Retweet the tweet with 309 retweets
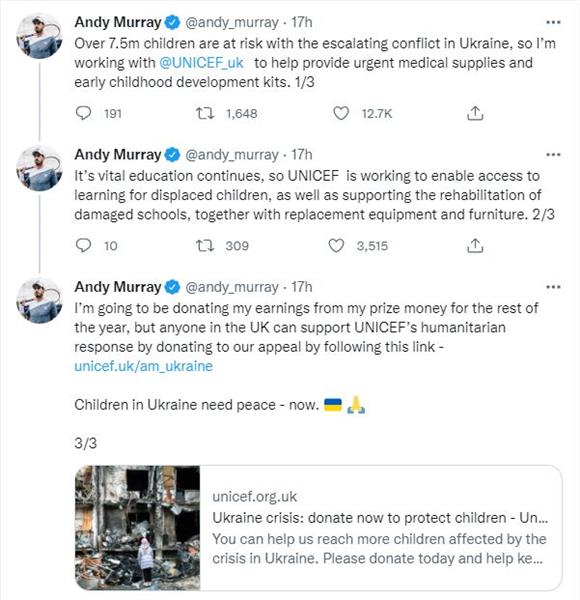This screenshot has width=580, height=600. point(205,246)
